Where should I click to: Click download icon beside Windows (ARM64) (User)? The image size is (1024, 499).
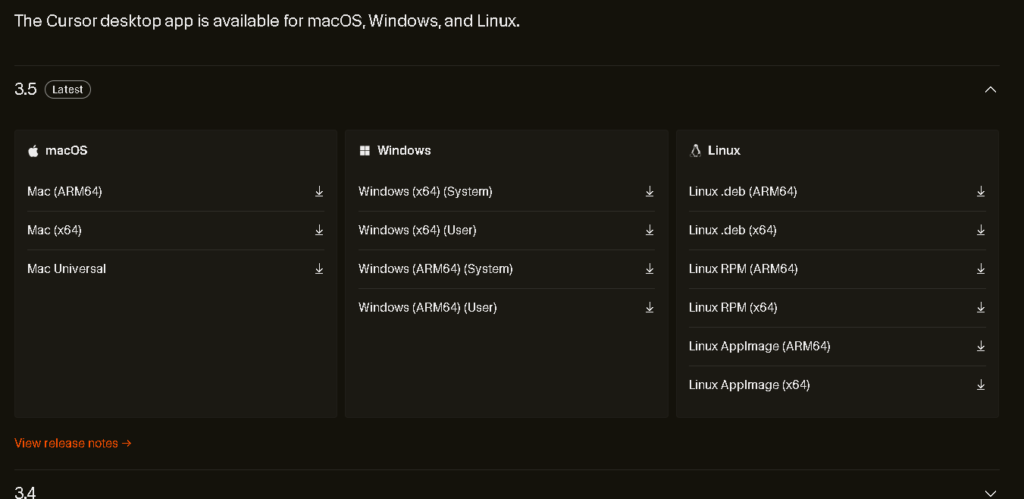pos(650,307)
